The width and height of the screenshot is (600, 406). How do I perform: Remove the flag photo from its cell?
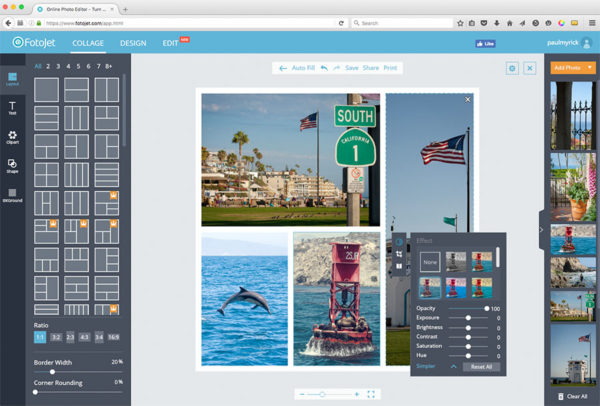[x=468, y=99]
